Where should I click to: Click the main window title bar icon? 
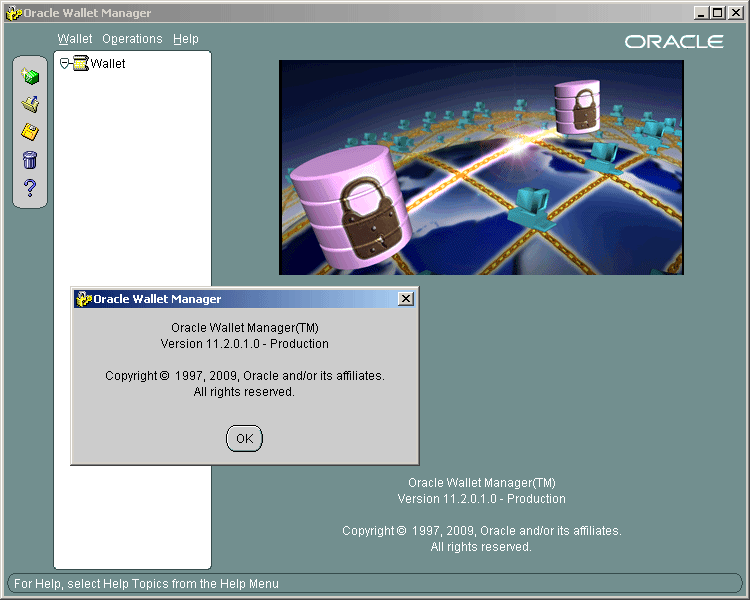[14, 13]
